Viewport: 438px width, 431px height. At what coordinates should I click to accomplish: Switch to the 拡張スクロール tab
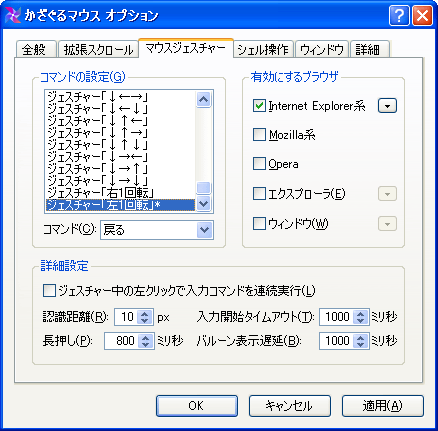98,49
